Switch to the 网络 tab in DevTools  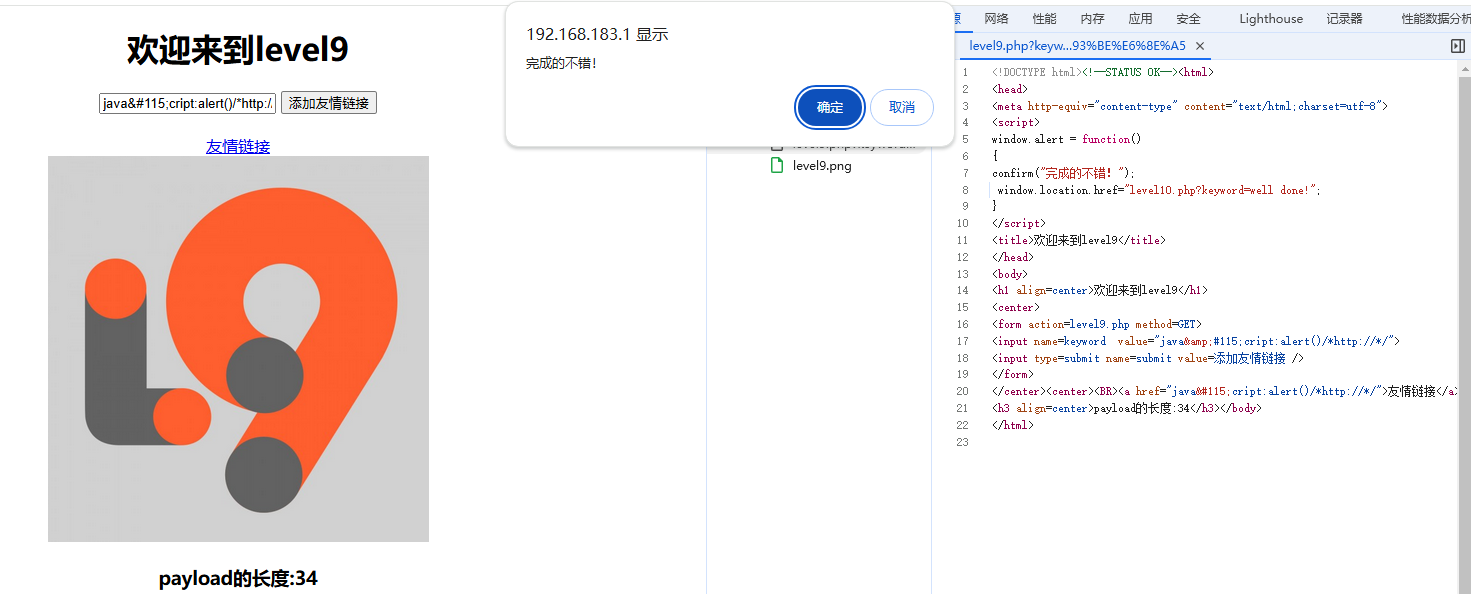[x=996, y=18]
